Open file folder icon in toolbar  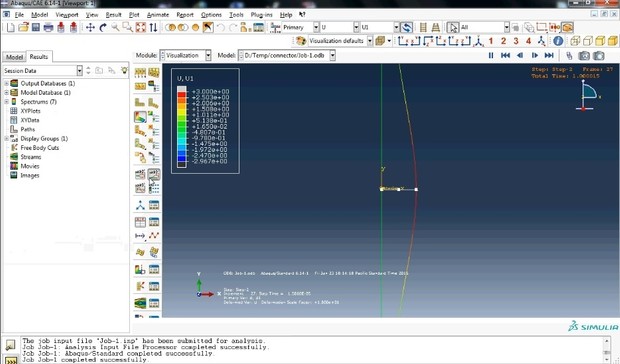pos(23,27)
